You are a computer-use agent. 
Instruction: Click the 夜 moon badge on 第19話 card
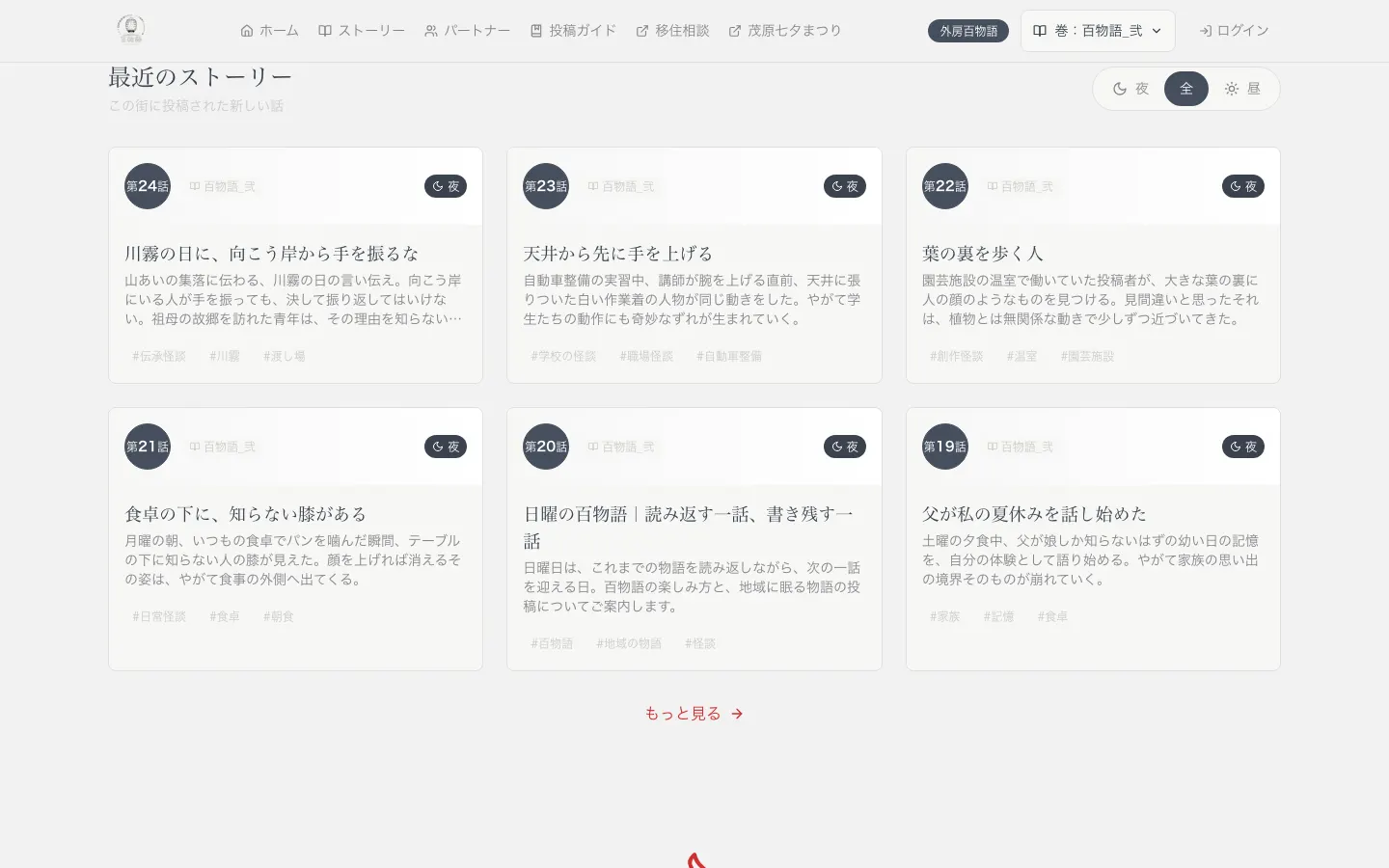click(1243, 447)
